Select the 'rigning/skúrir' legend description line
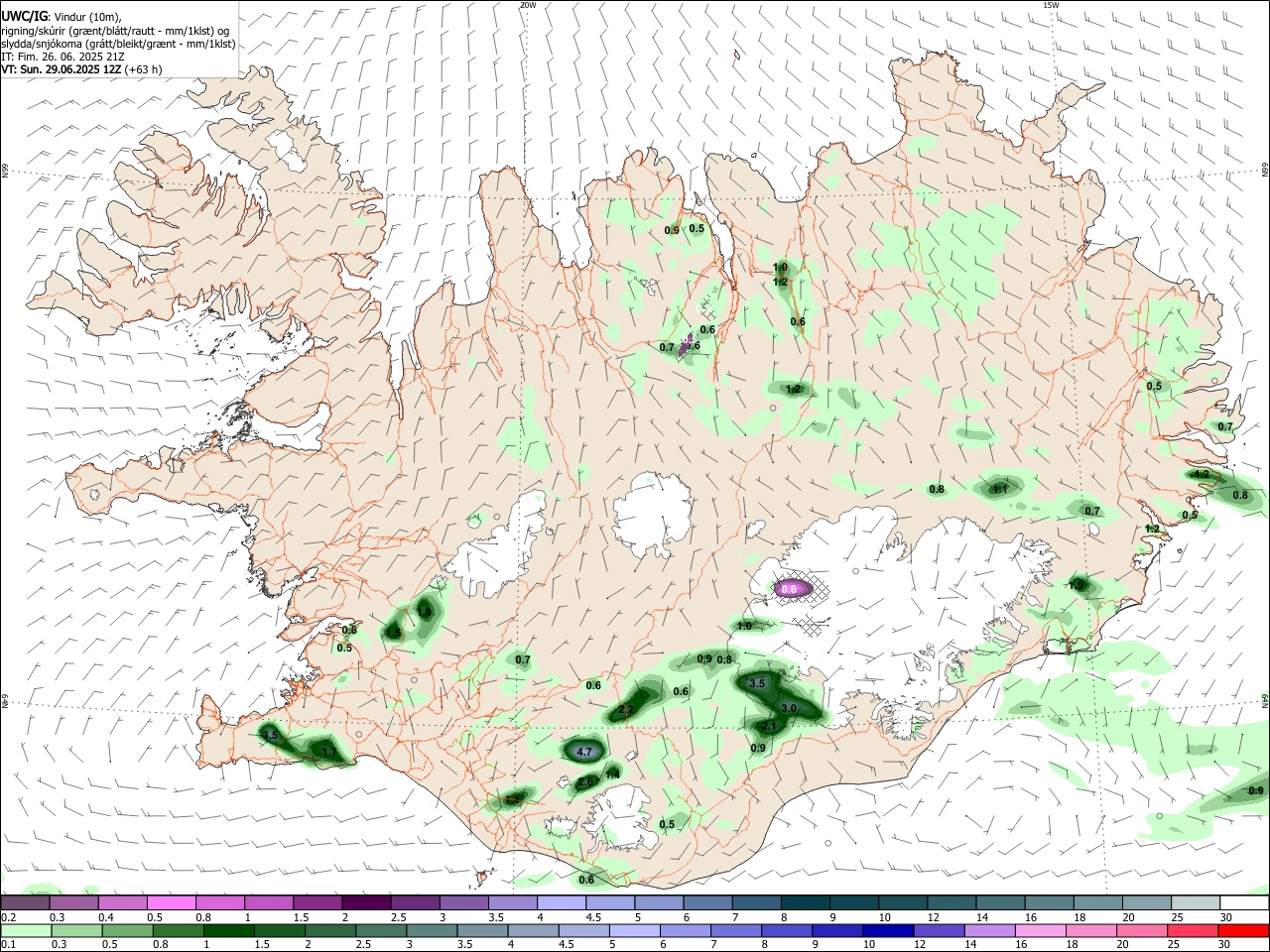Screen dimensions: 1270x952 click(x=115, y=31)
